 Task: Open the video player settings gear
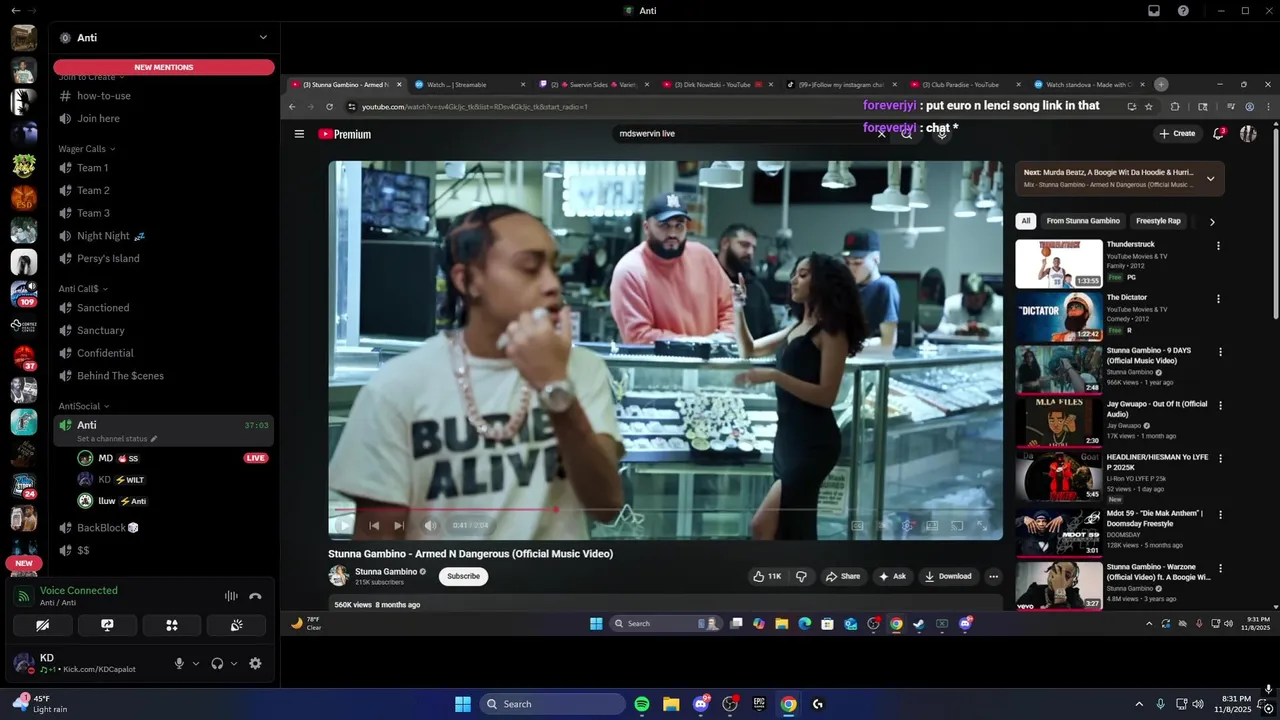pos(907,525)
